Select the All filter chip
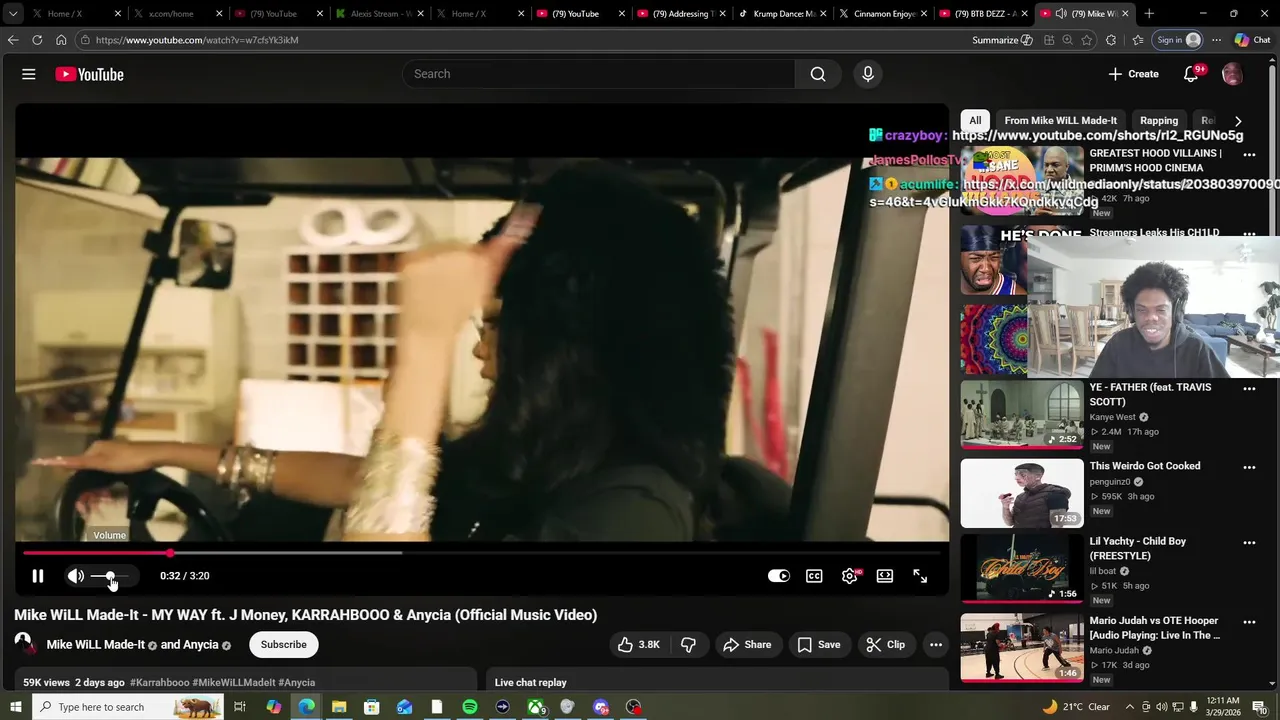Image resolution: width=1280 pixels, height=720 pixels. pos(975,120)
